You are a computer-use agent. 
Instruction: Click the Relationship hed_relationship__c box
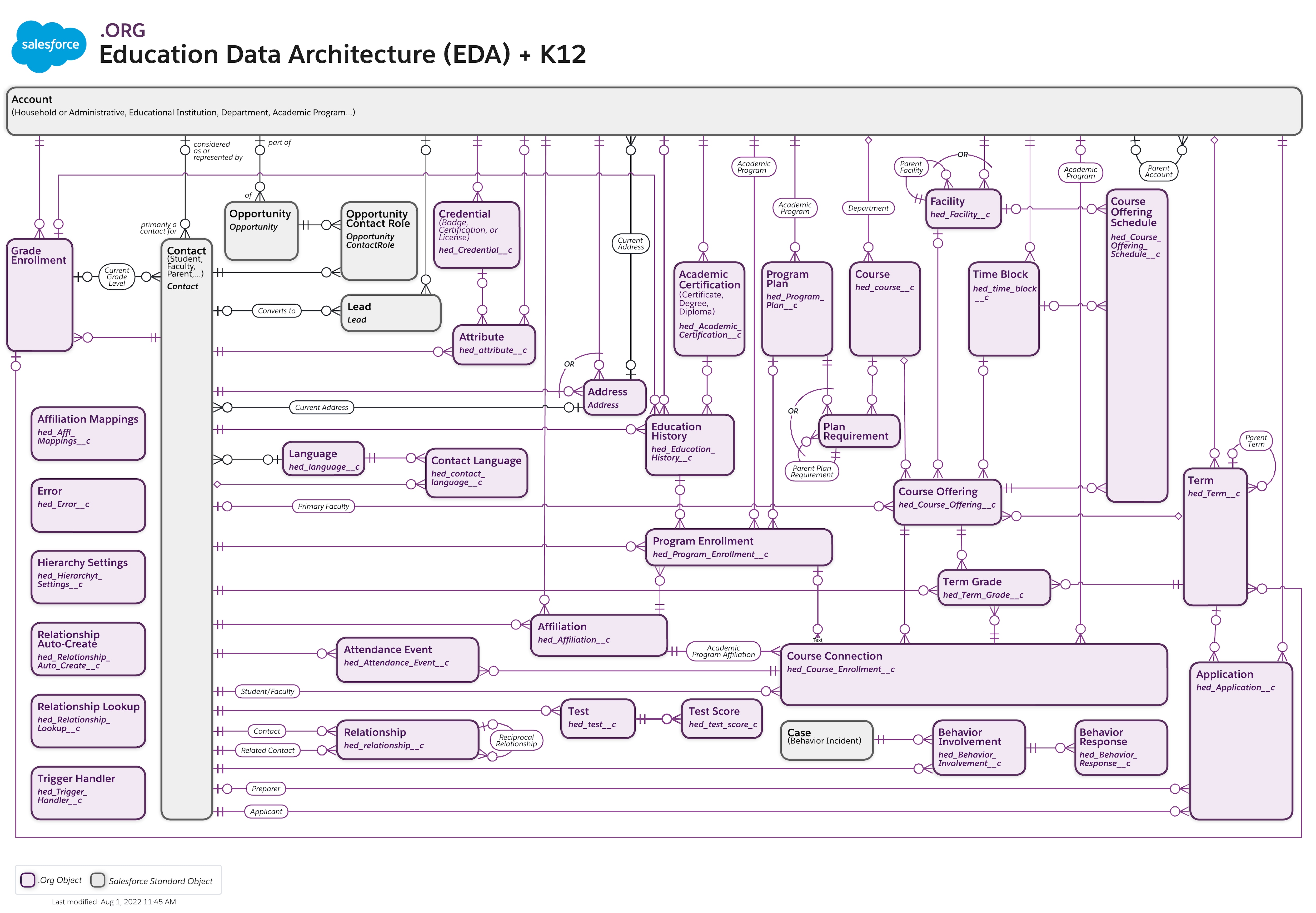(x=407, y=740)
